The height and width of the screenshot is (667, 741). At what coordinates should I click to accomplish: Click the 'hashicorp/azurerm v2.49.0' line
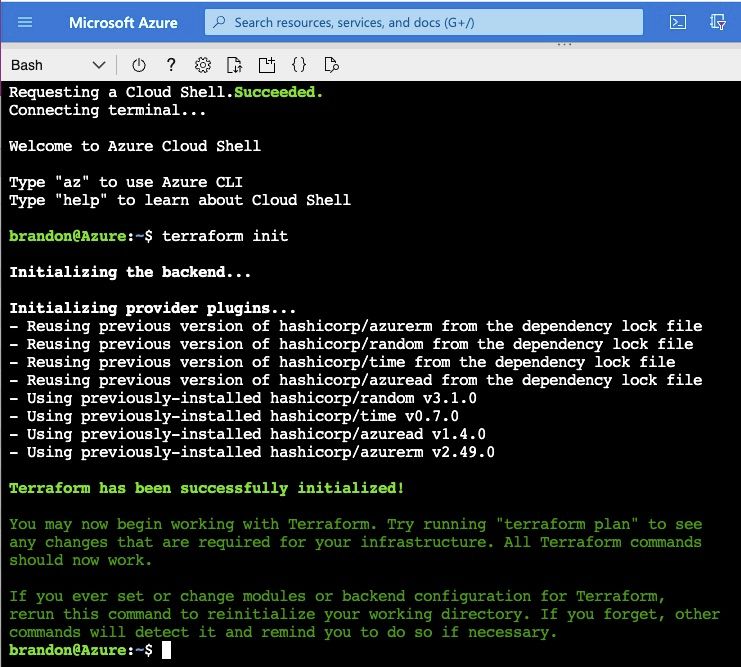pyautogui.click(x=252, y=452)
